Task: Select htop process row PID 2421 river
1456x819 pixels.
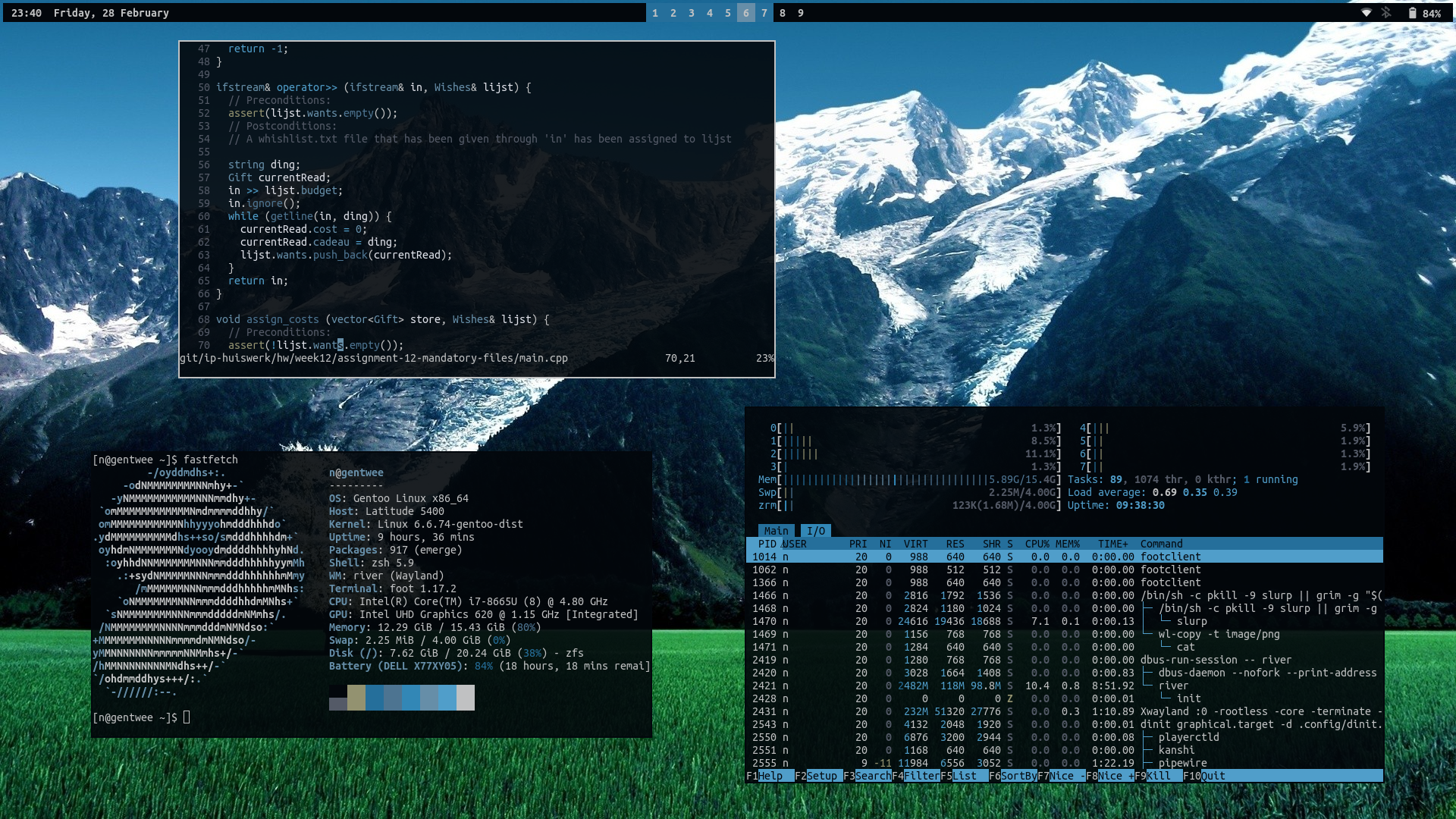Action: coord(1065,686)
